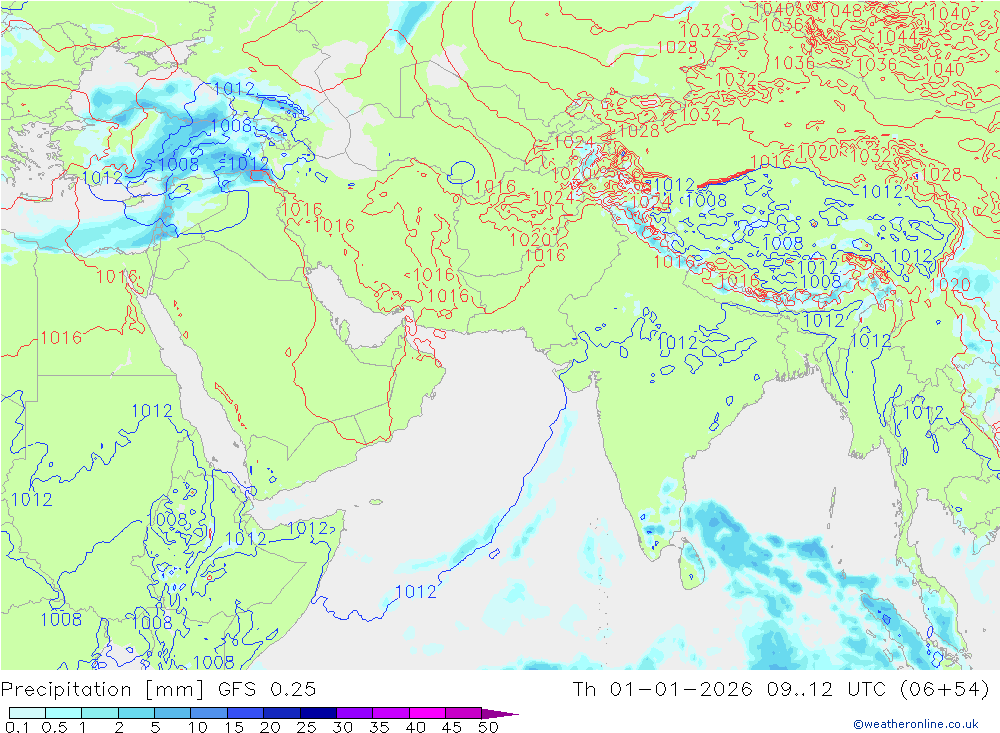Click the red '1016' label over Egypt
The width and height of the screenshot is (1000, 733).
[61, 337]
